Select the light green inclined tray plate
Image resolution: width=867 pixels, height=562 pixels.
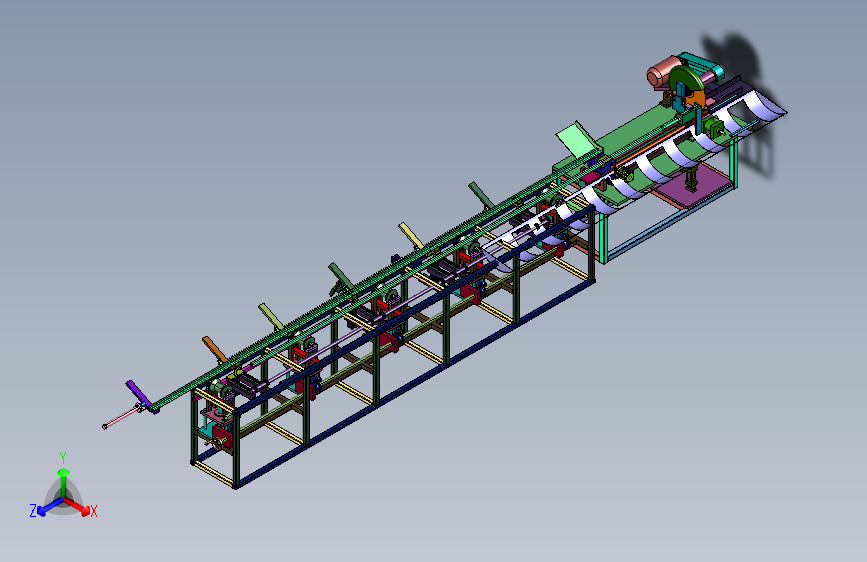pyautogui.click(x=577, y=138)
